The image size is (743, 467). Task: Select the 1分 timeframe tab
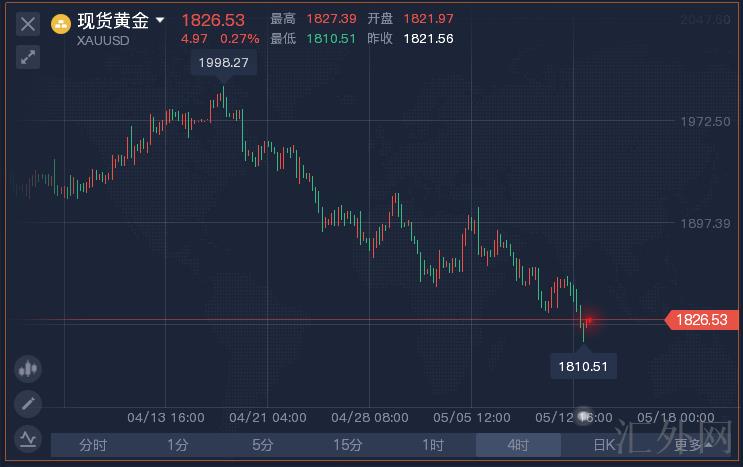[178, 445]
